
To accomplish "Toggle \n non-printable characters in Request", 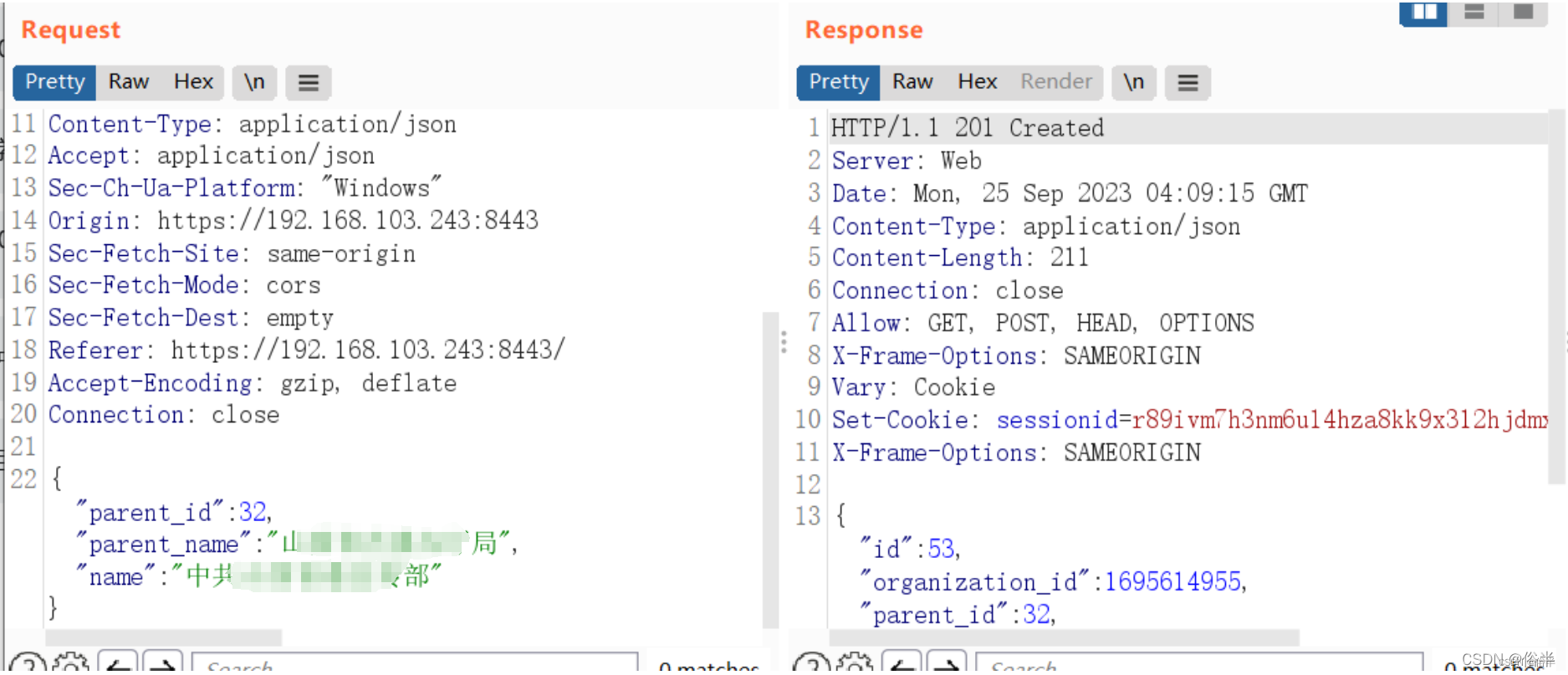I will tap(254, 83).
